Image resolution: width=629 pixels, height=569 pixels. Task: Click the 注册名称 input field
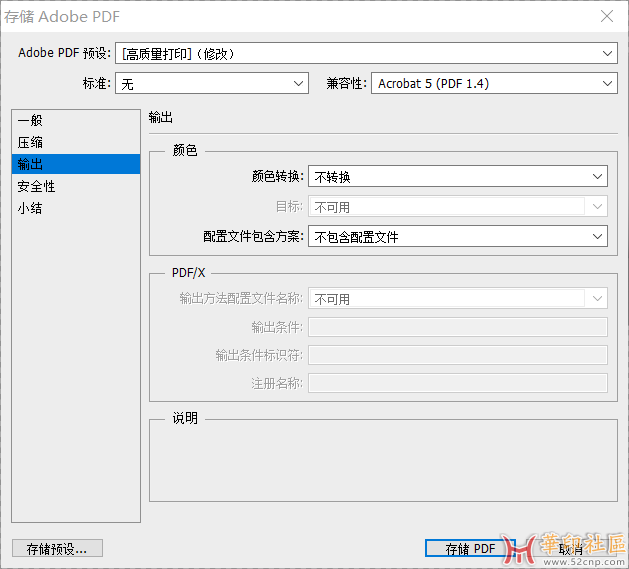click(458, 383)
